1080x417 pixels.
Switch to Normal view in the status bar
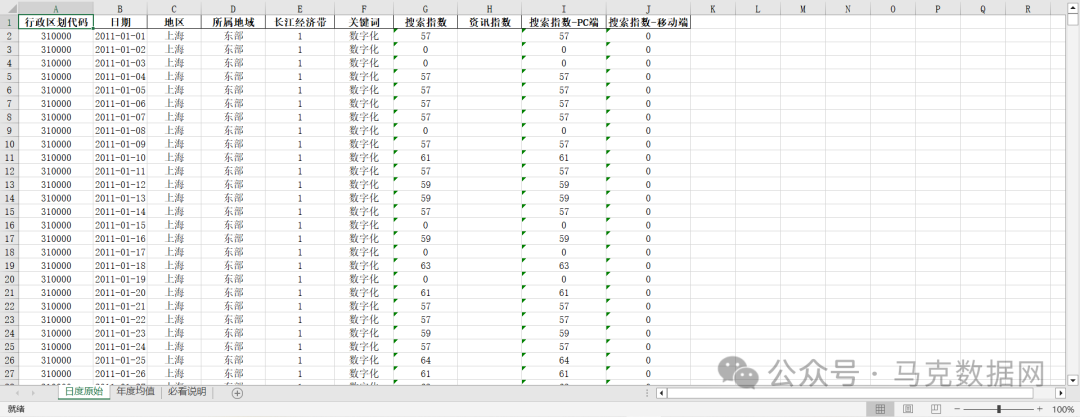coord(880,409)
